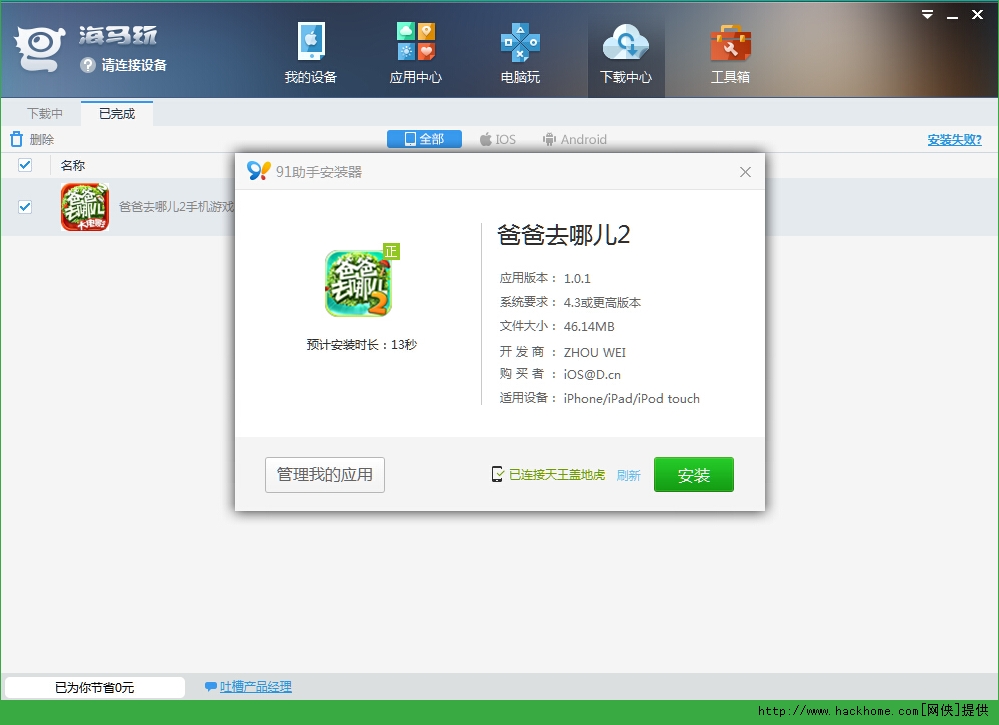Click app version value 1.0.1
This screenshot has height=725, width=999.
(577, 278)
